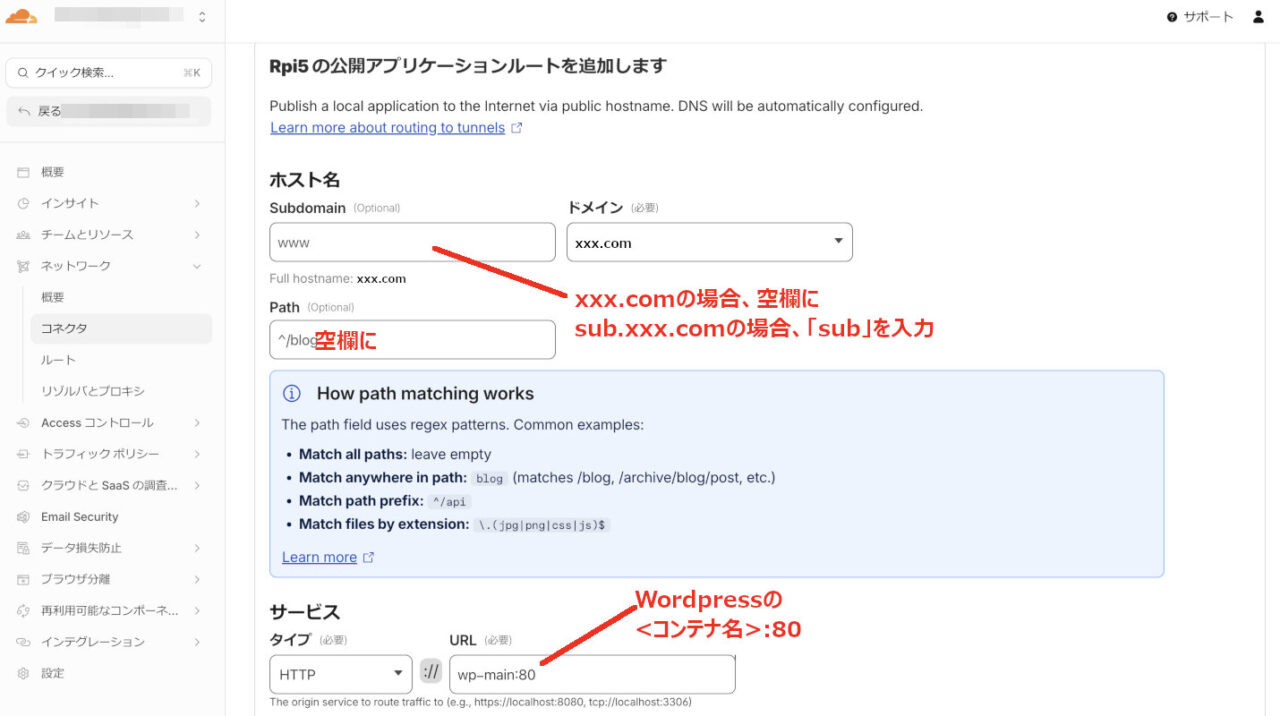
Task: Open the user profile icon
Action: (1258, 17)
